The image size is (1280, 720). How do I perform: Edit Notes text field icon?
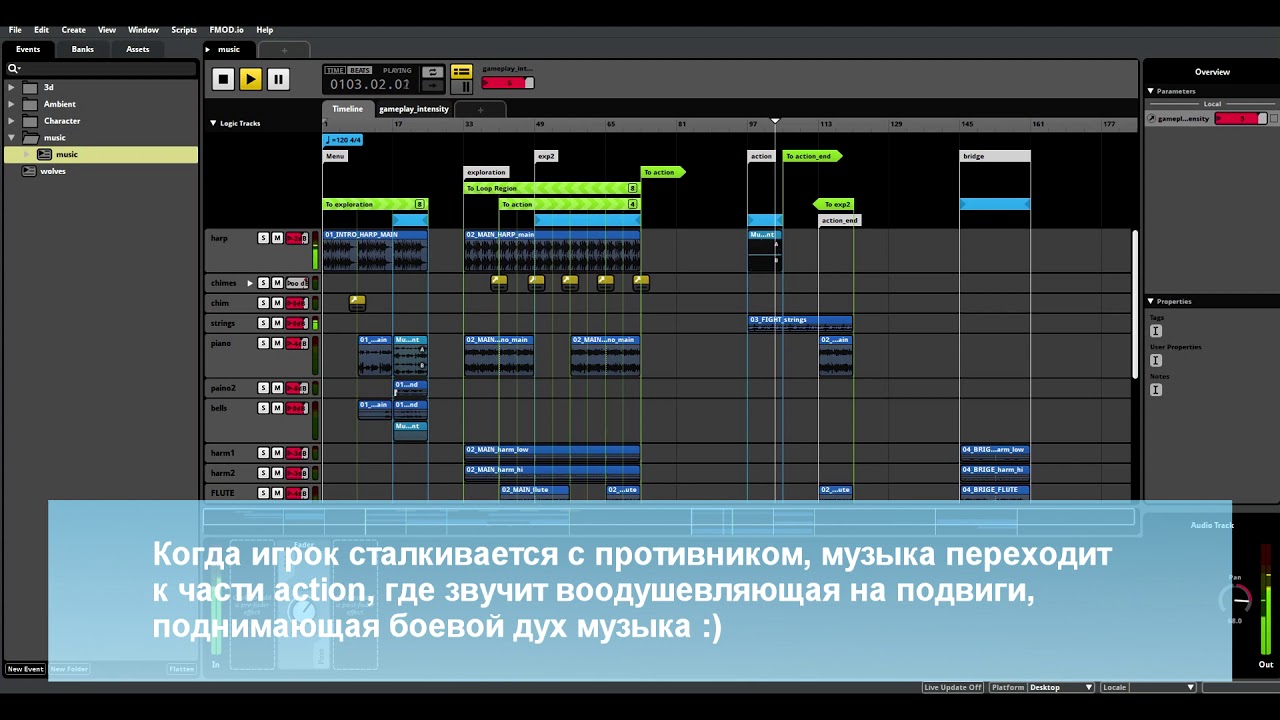1156,390
